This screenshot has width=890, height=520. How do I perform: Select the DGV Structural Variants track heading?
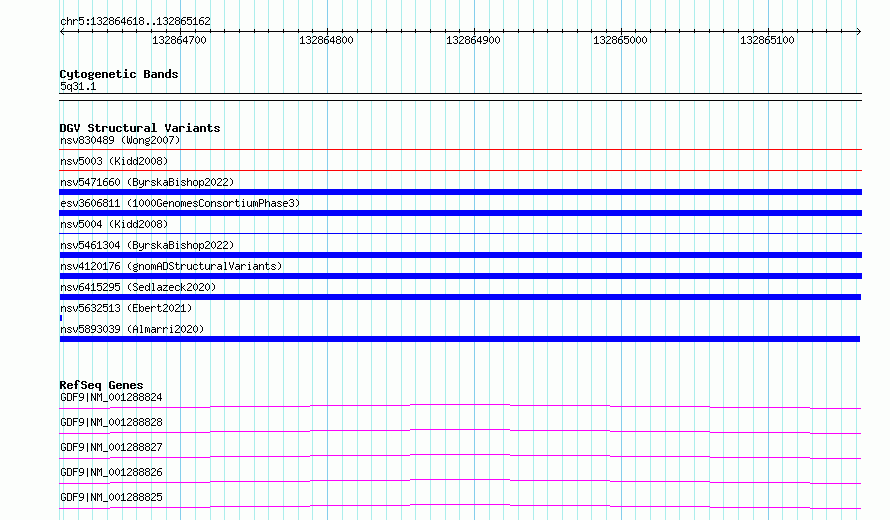pos(140,128)
